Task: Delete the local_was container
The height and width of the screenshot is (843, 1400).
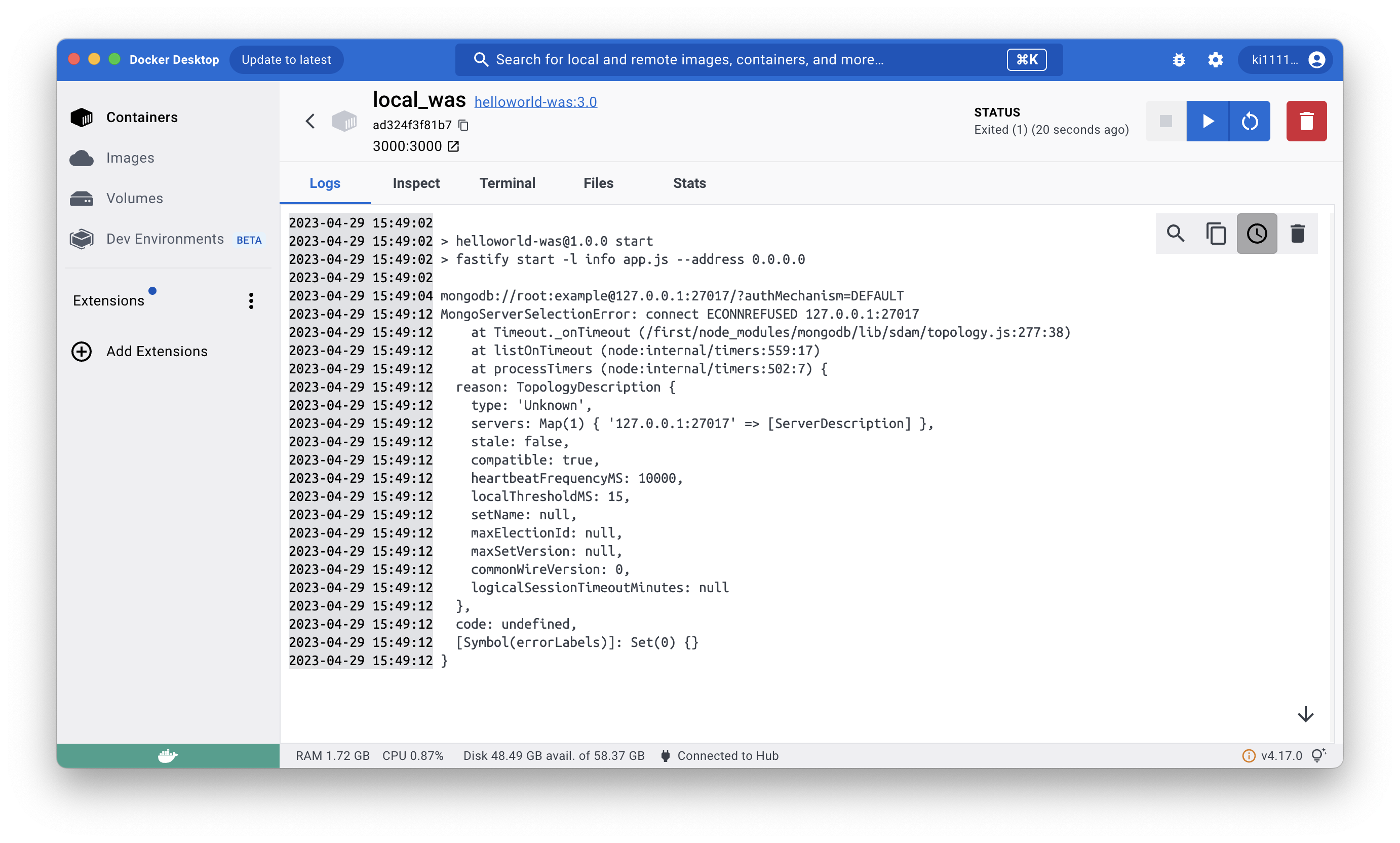Action: (1306, 121)
